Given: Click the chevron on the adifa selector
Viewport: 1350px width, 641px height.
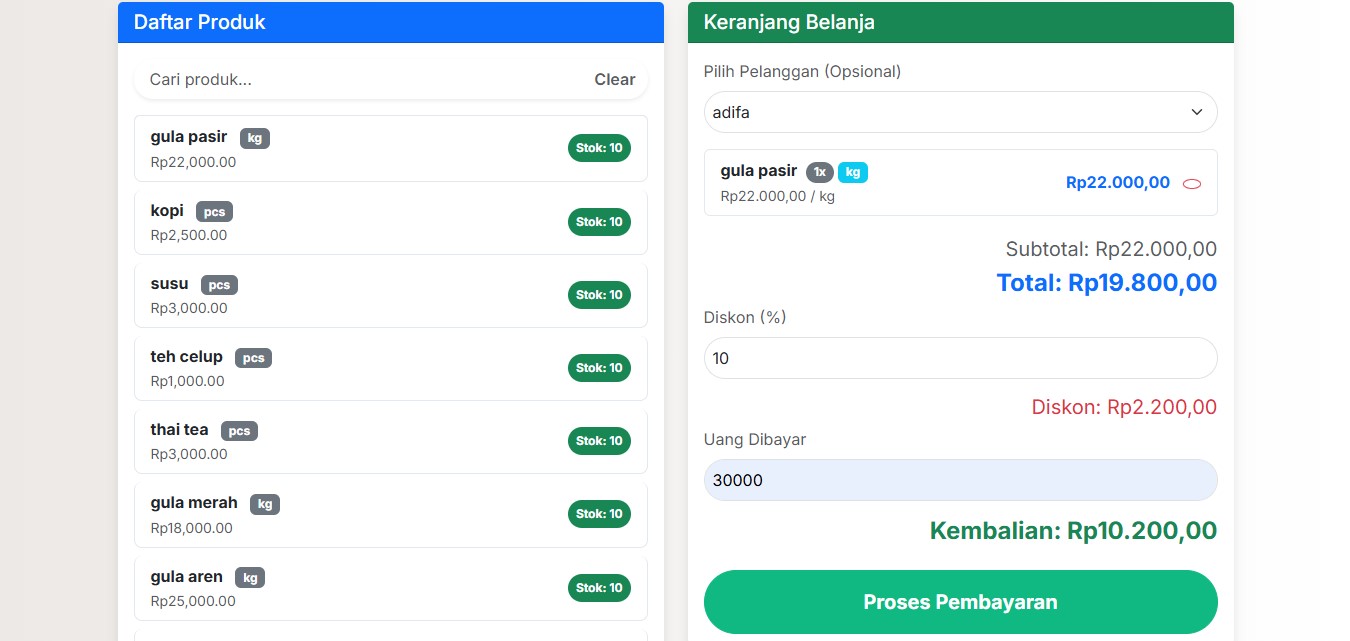Looking at the screenshot, I should (1197, 112).
